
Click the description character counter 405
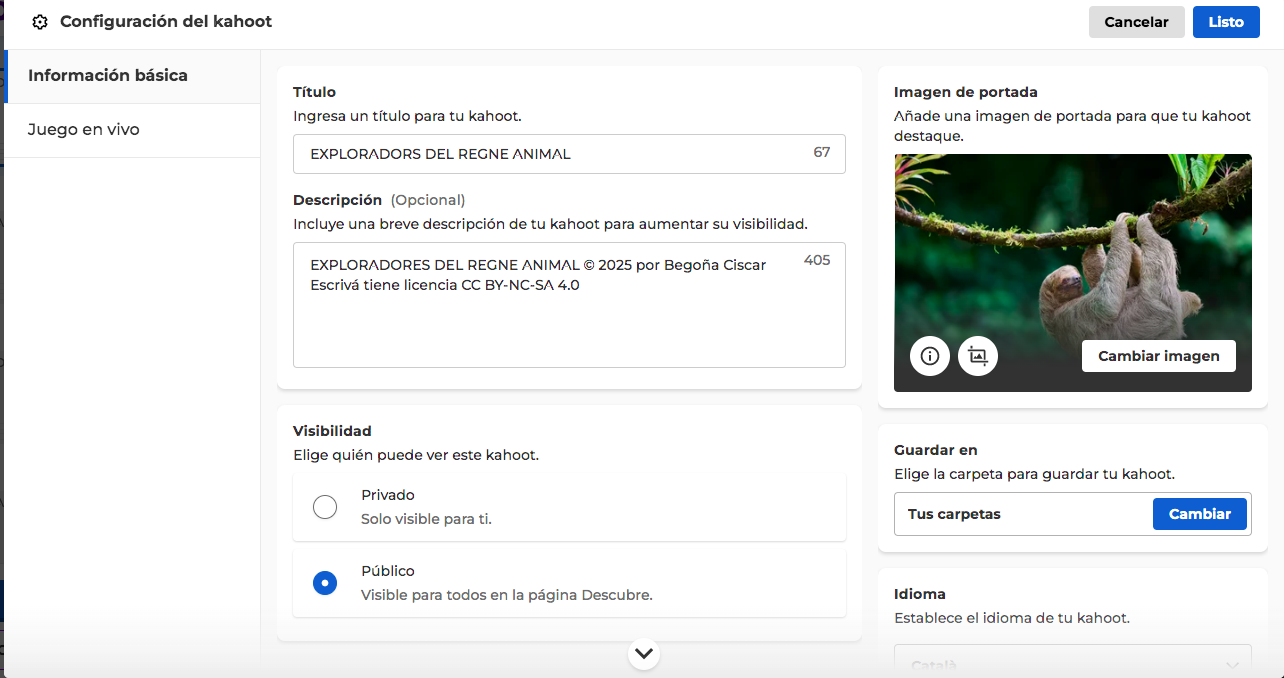816,261
